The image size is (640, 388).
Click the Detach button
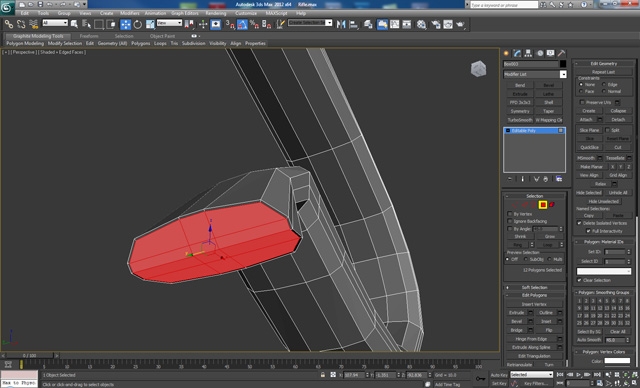[x=618, y=120]
